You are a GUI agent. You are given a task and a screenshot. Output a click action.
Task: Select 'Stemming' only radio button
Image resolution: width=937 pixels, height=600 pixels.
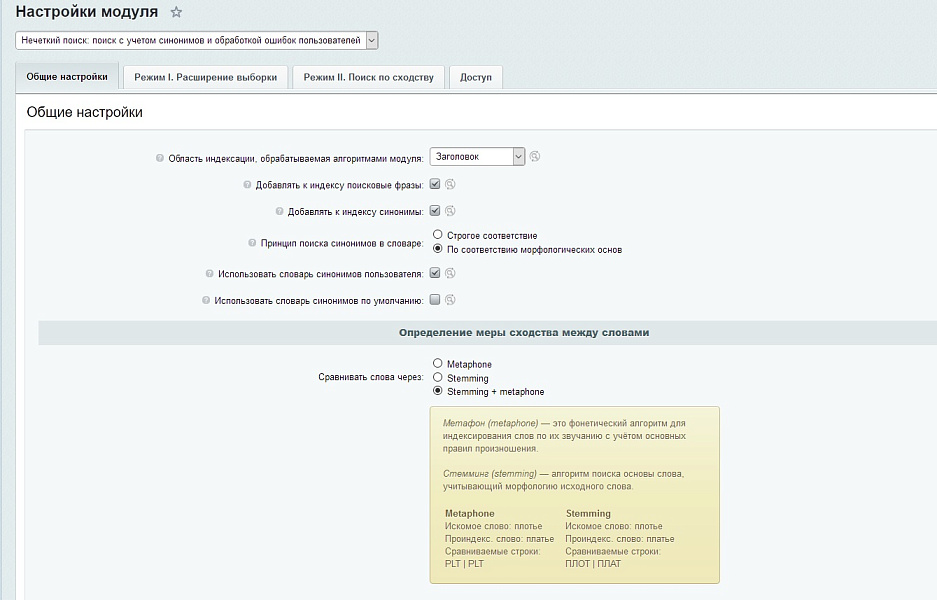pyautogui.click(x=438, y=378)
